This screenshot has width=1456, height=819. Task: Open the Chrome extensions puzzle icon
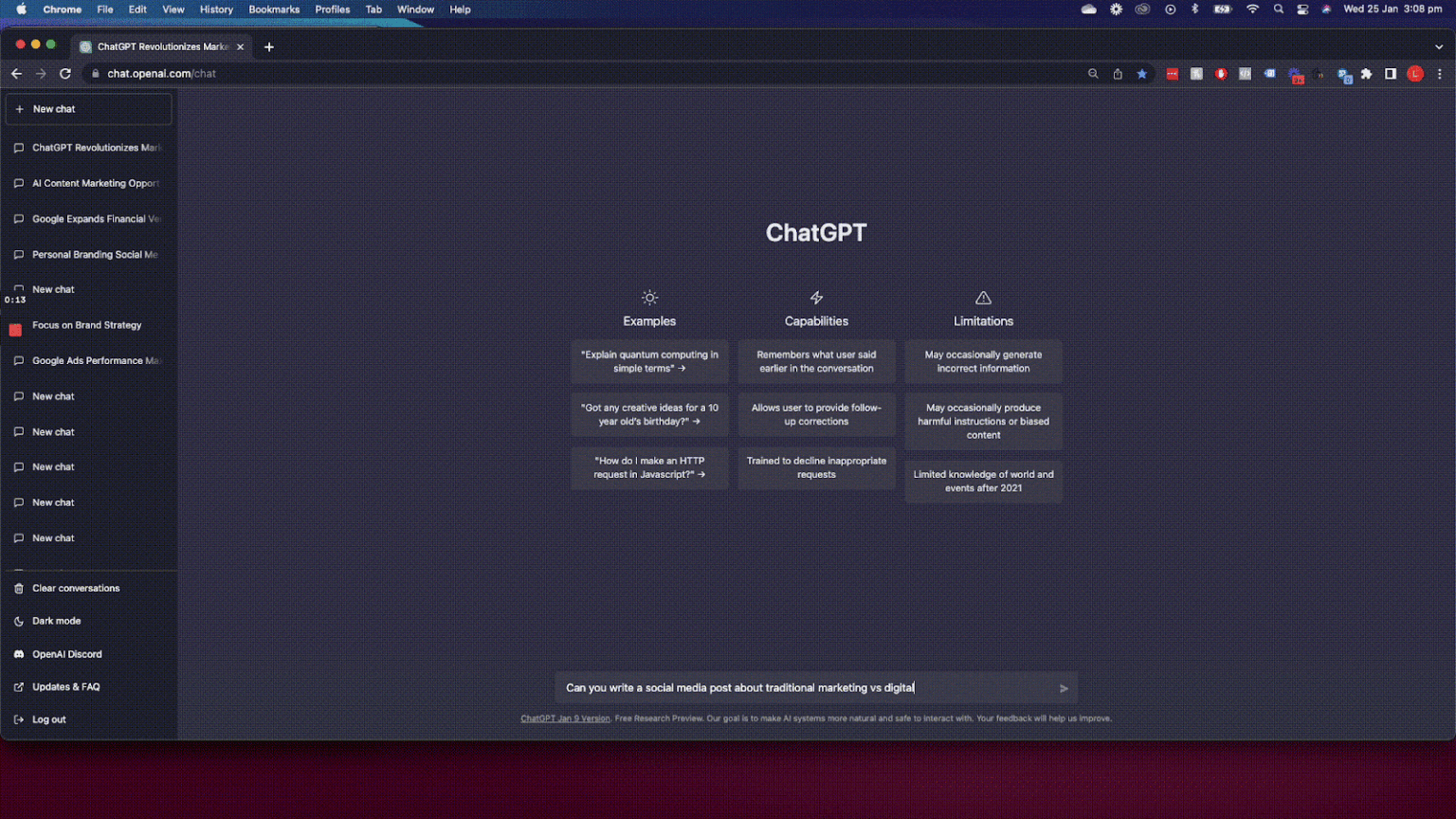point(1366,73)
